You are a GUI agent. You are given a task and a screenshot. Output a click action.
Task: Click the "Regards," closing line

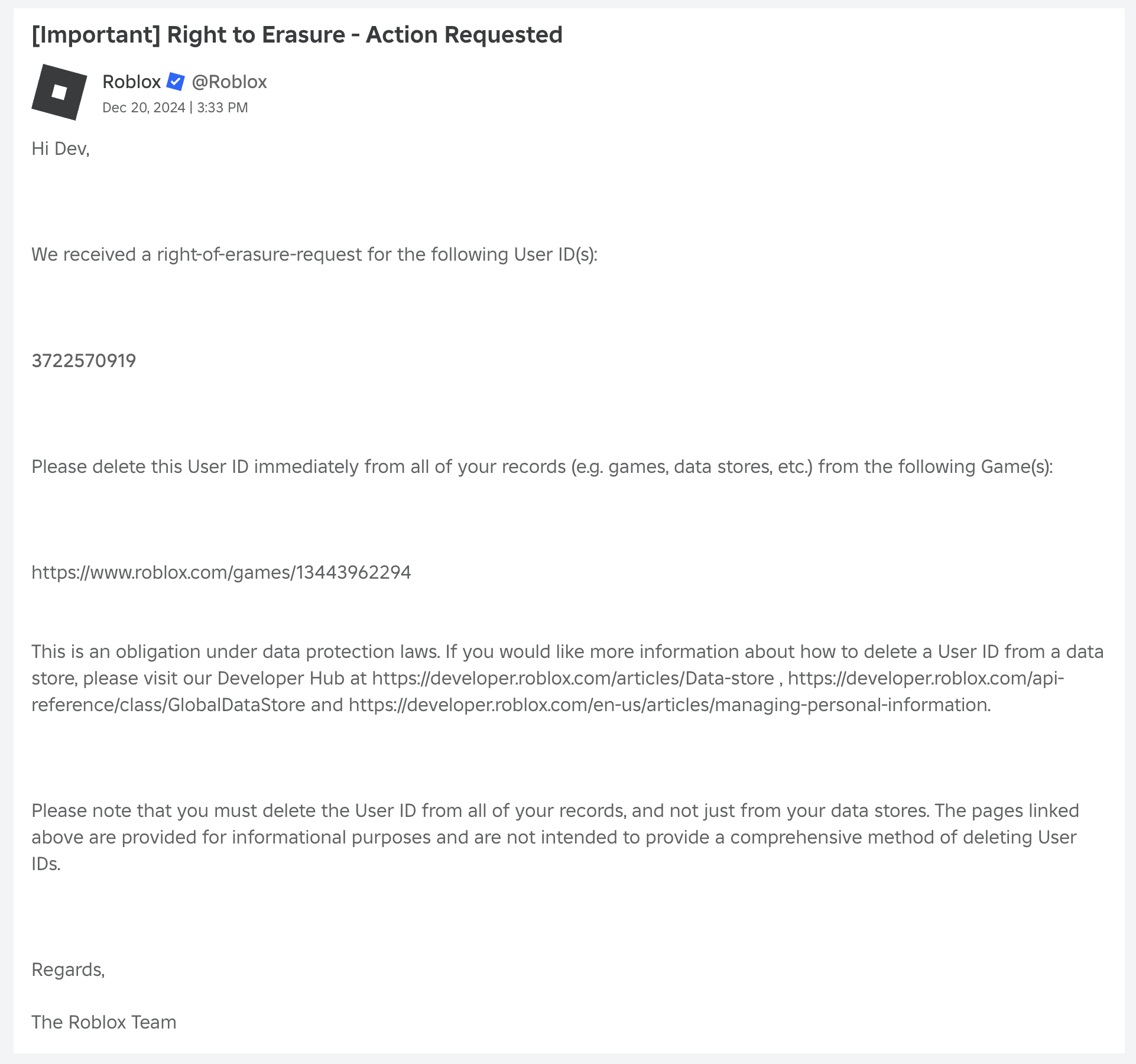click(x=68, y=969)
